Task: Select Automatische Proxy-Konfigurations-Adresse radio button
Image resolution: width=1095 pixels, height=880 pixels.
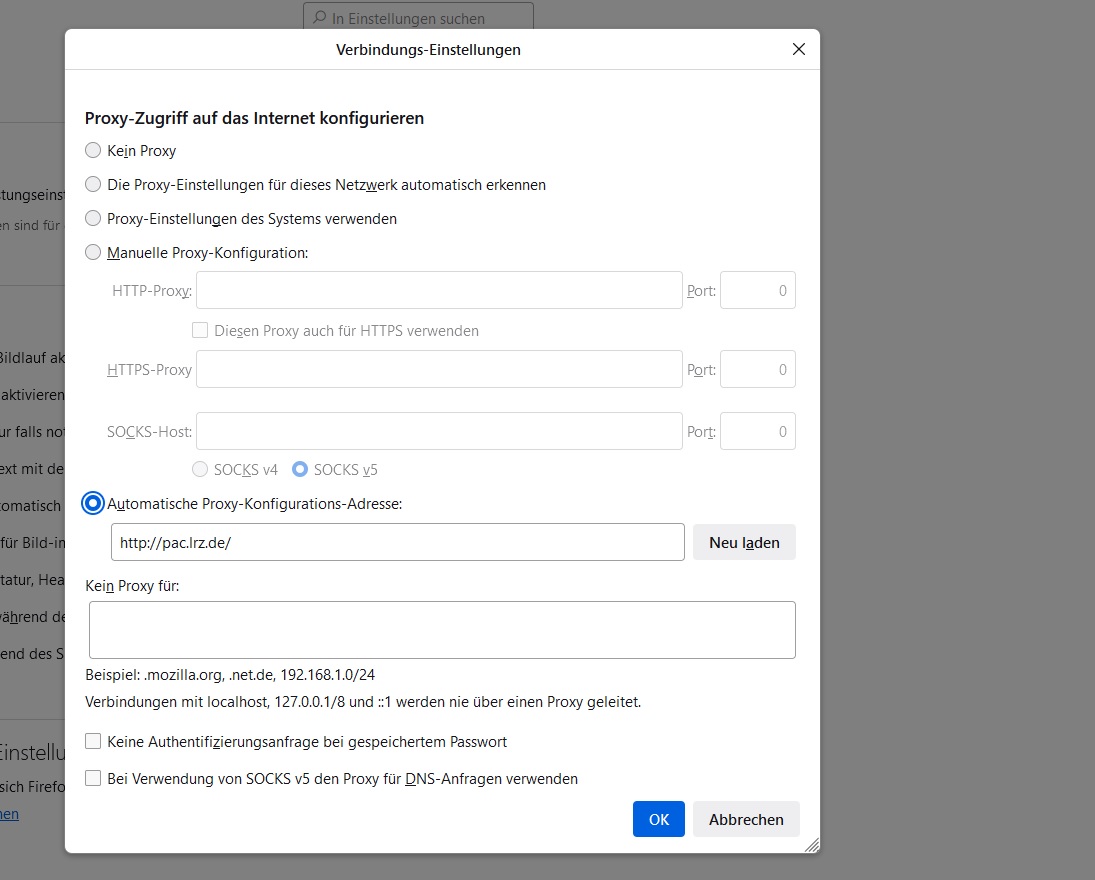Action: 93,504
